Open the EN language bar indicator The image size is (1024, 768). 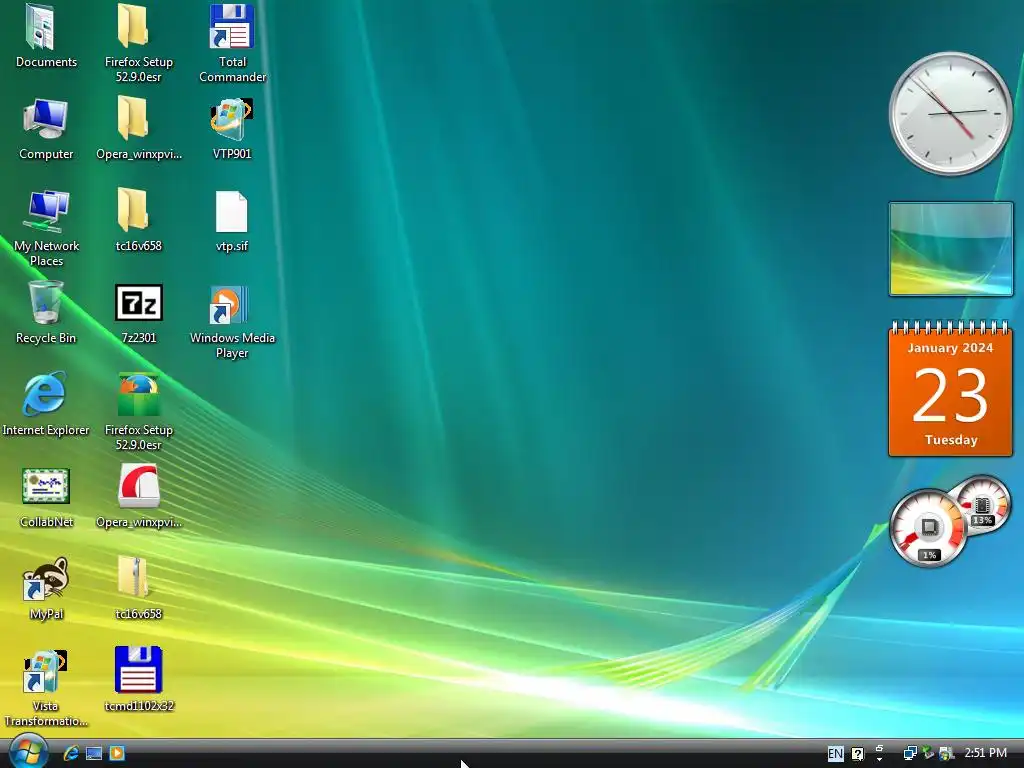pyautogui.click(x=835, y=754)
